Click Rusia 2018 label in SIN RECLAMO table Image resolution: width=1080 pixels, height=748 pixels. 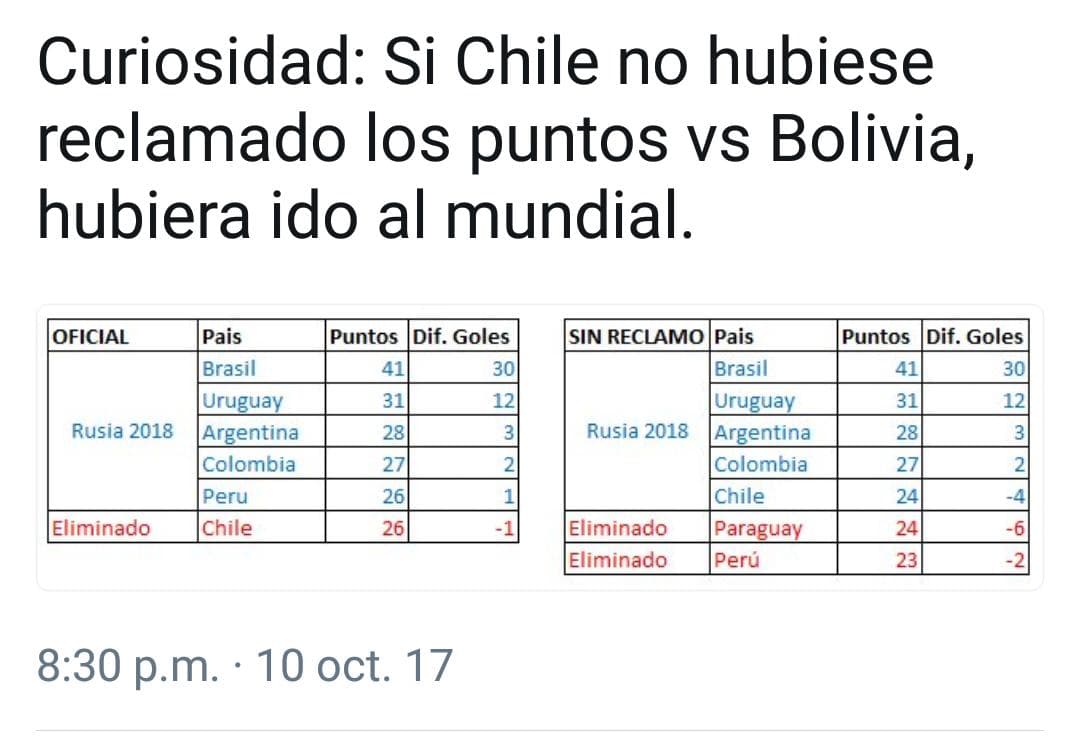tap(637, 432)
